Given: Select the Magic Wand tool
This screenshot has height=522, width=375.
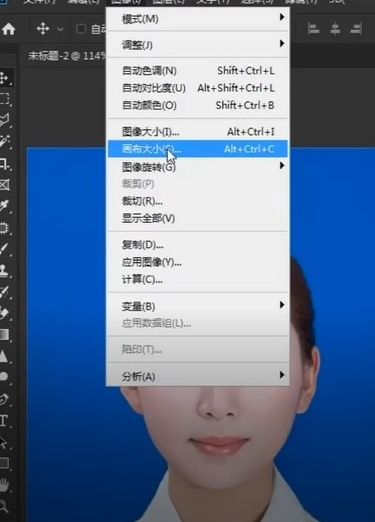Looking at the screenshot, I should pyautogui.click(x=5, y=142).
